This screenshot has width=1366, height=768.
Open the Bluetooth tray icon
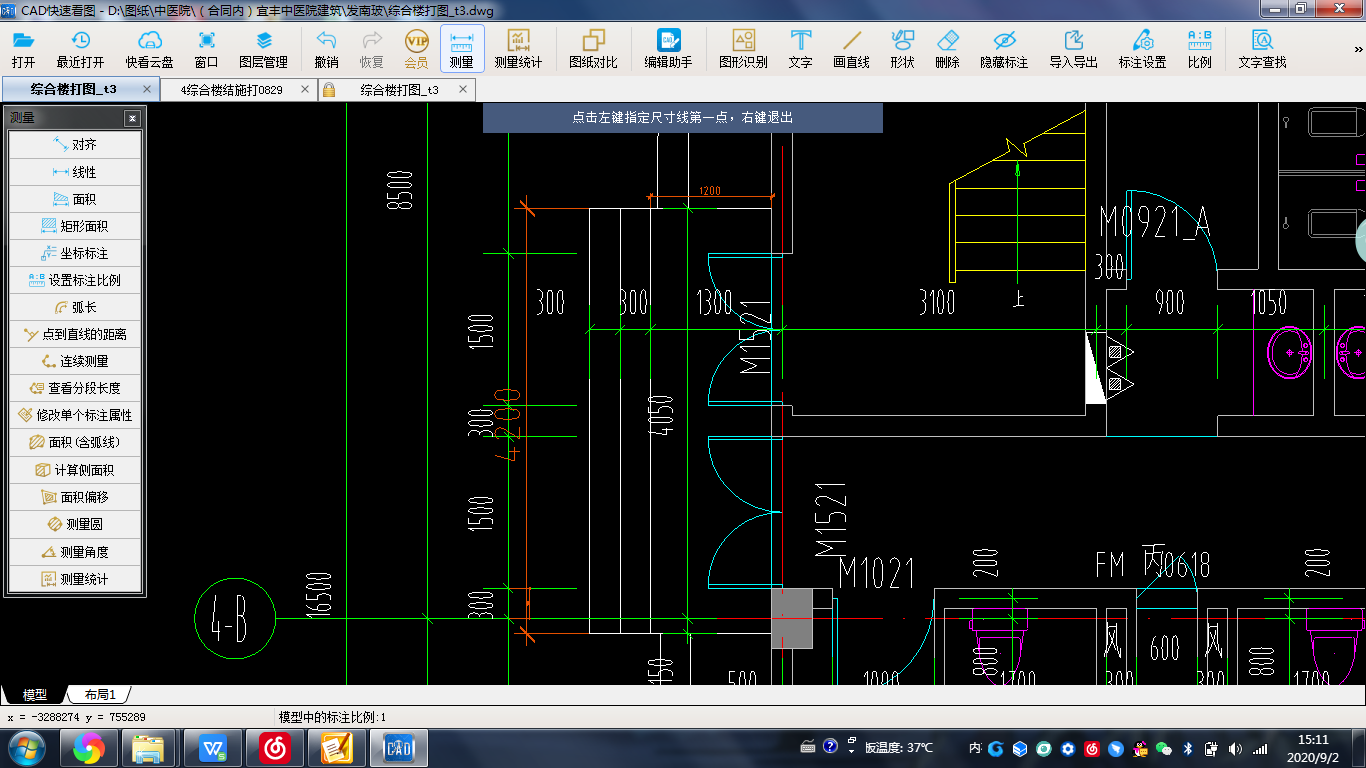1188,748
